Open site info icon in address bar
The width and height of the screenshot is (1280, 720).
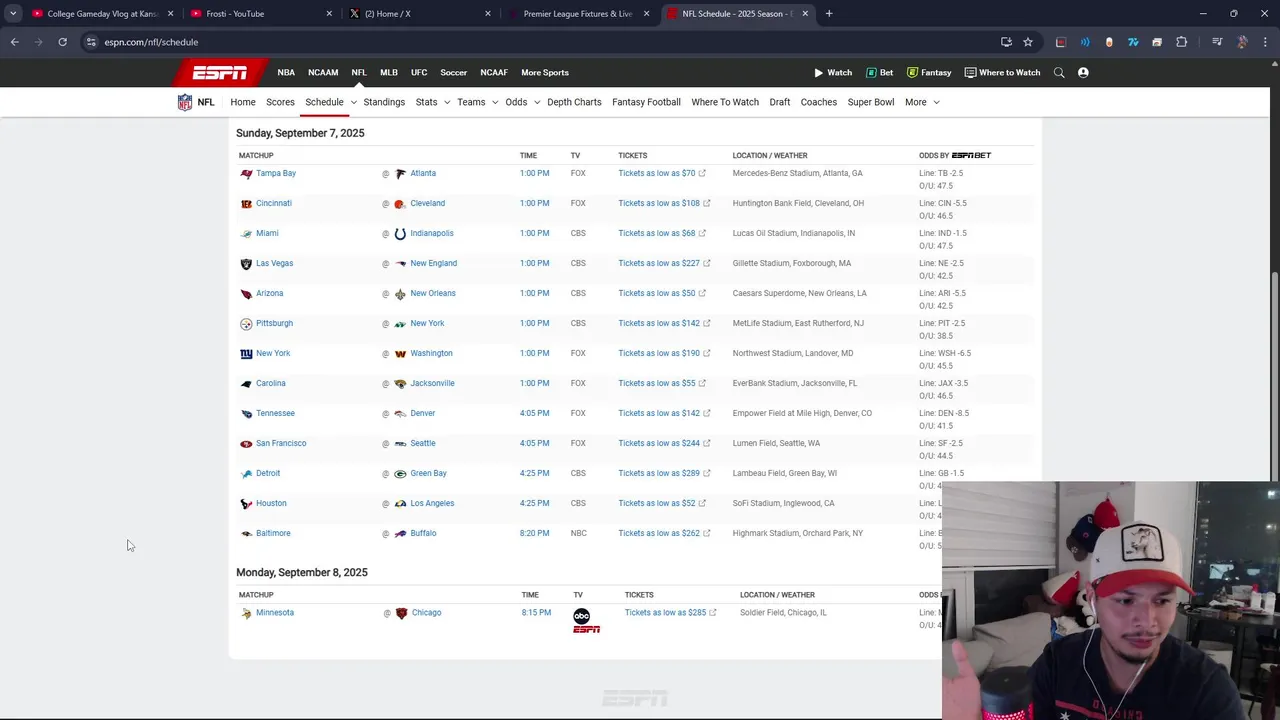click(x=91, y=42)
